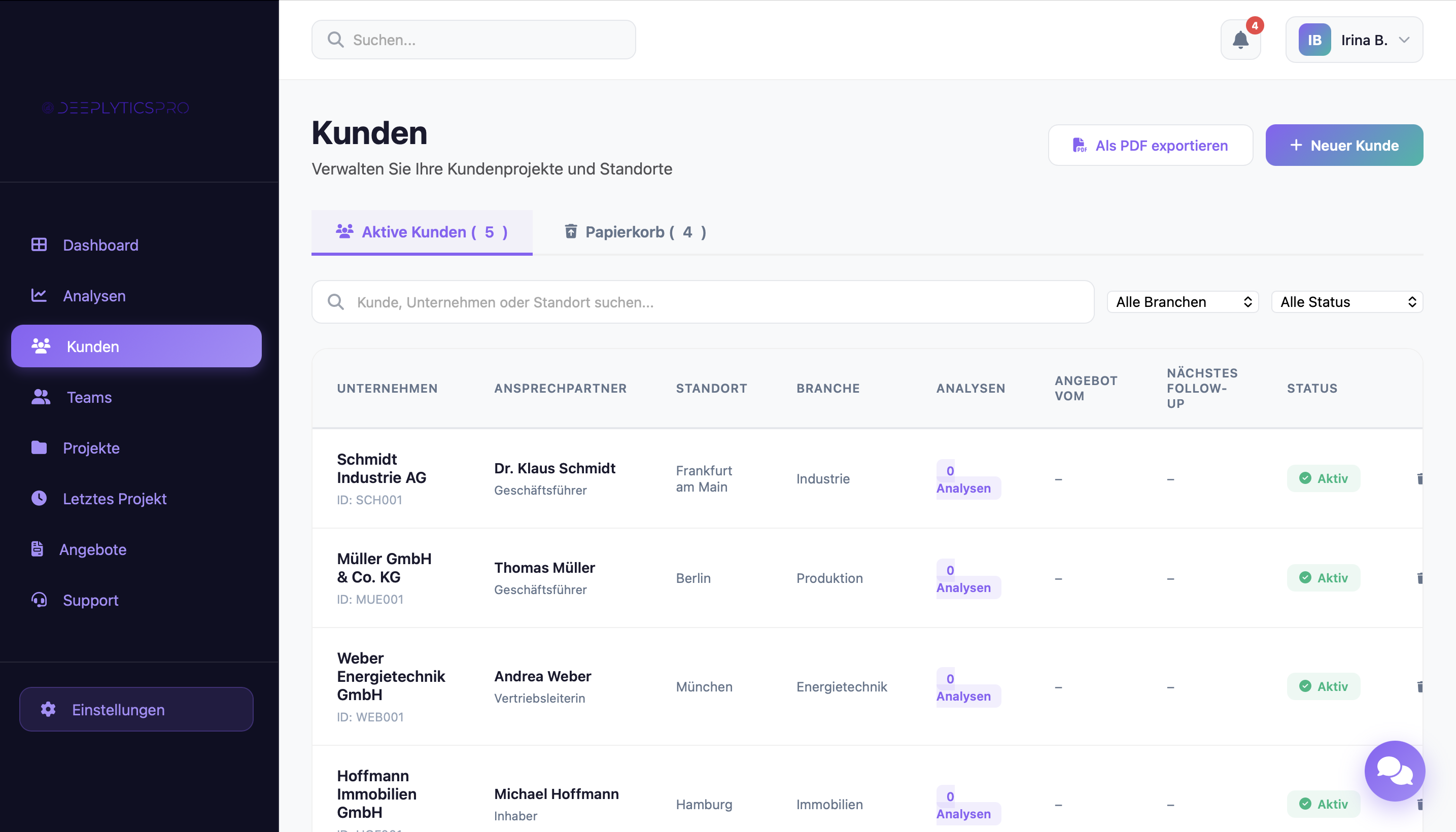Click the Support headset icon
The height and width of the screenshot is (832, 1456).
[x=39, y=600]
